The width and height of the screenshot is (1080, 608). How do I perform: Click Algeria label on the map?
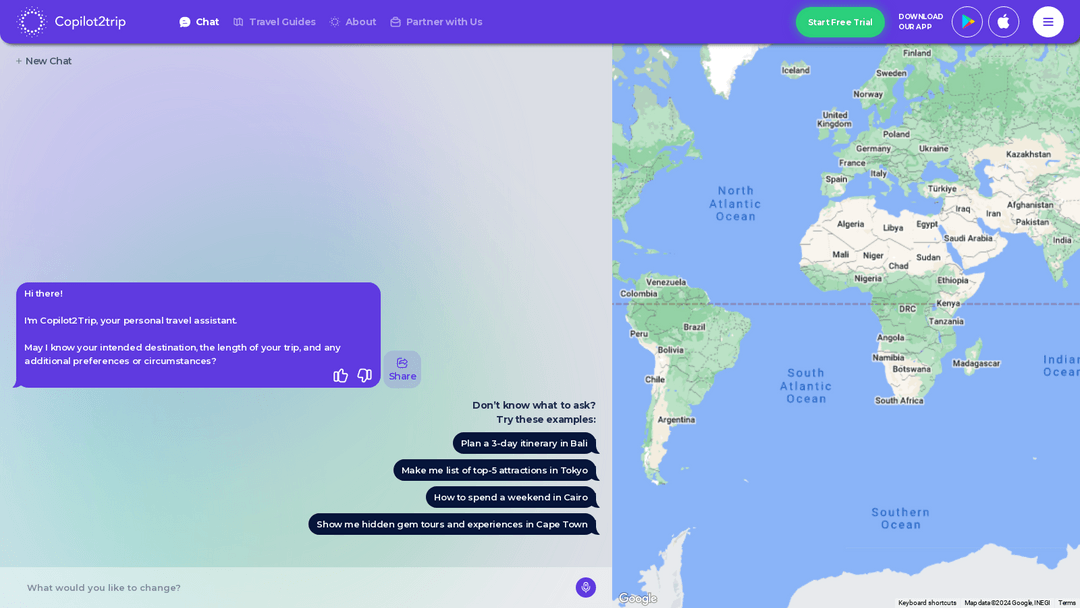(850, 224)
